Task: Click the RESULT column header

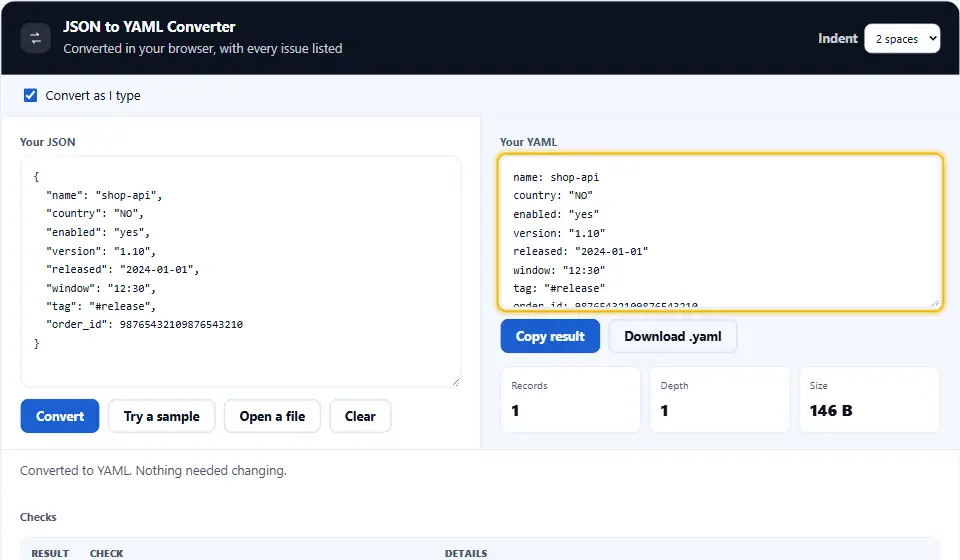Action: [x=50, y=553]
